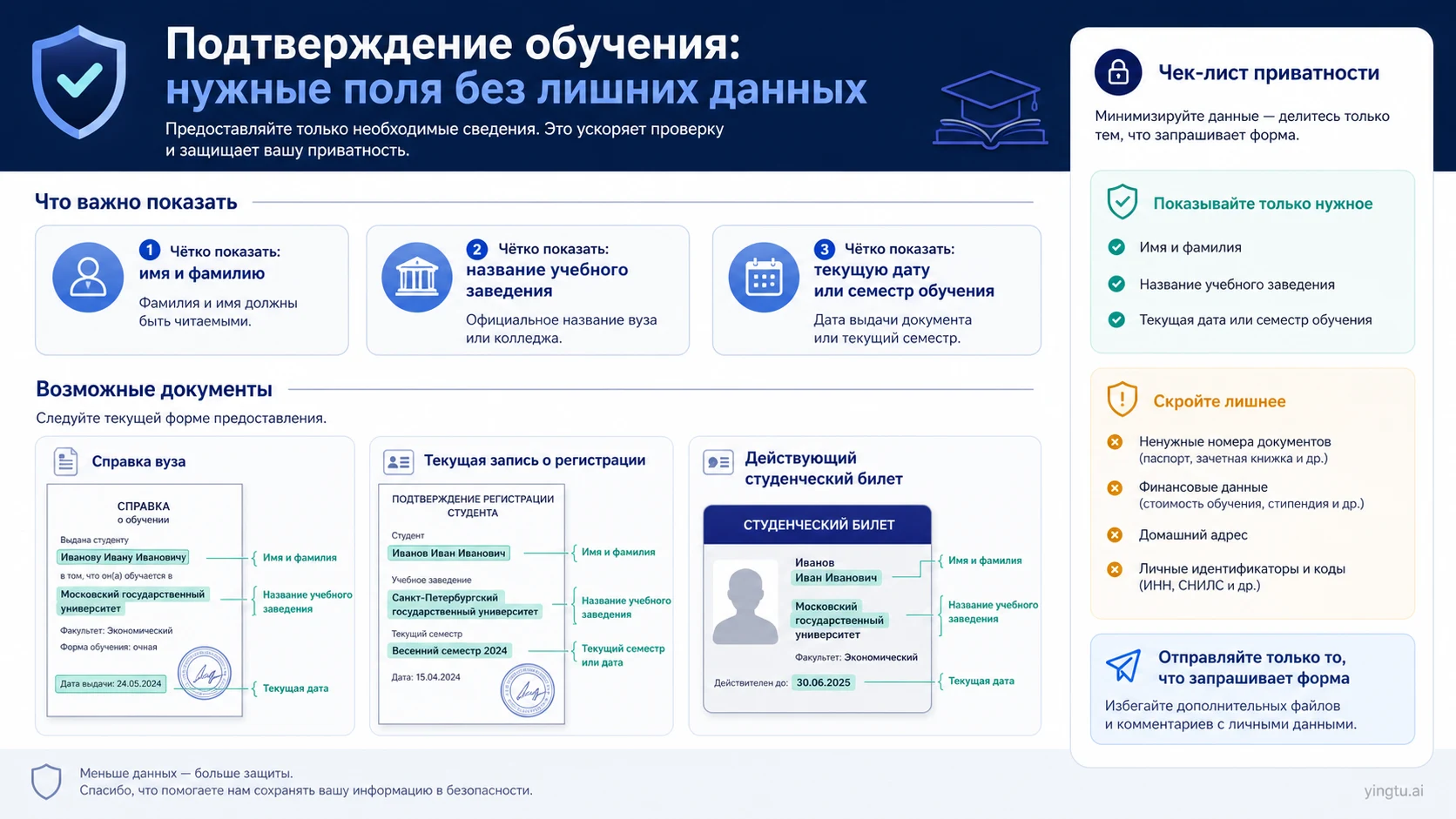
Task: Click the heading Скройте лишнее
Action: 1219,401
